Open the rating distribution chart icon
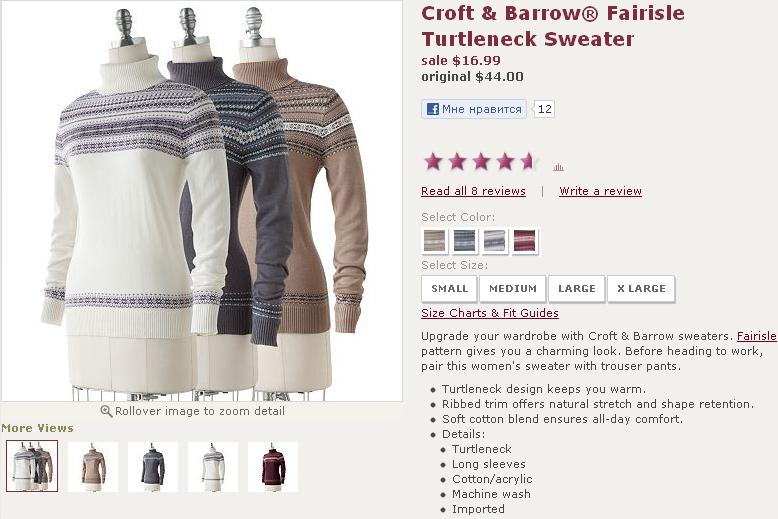Screen dimensions: 778x519 tap(558, 167)
